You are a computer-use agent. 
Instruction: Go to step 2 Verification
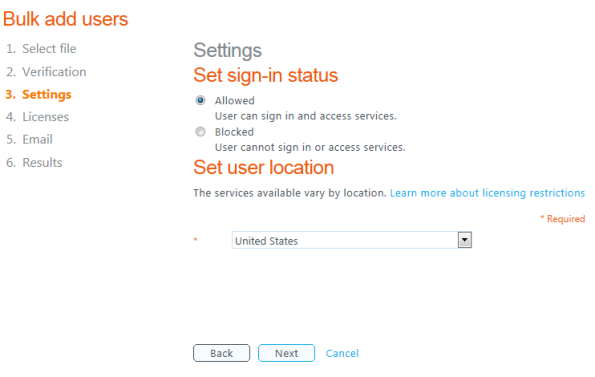[x=46, y=72]
